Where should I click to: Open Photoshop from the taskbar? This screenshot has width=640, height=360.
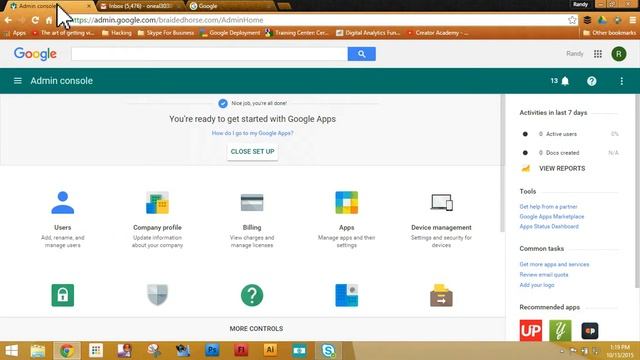coord(212,351)
